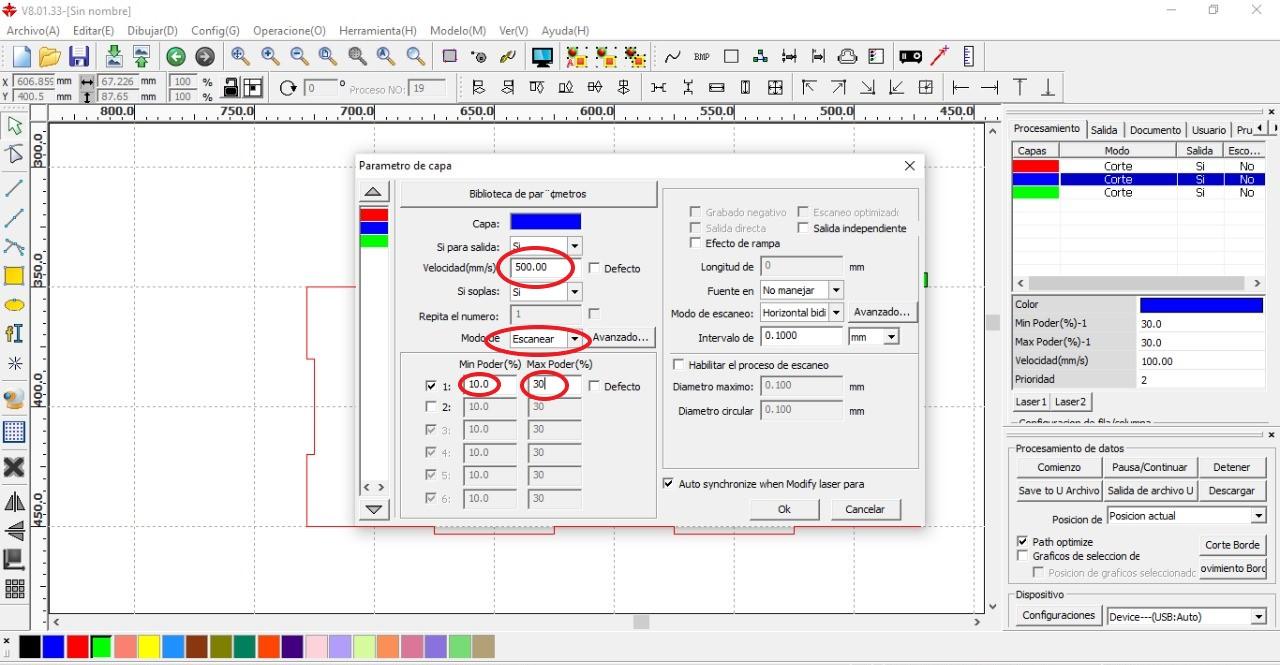
Task: Open a file with the folder icon
Action: click(49, 57)
